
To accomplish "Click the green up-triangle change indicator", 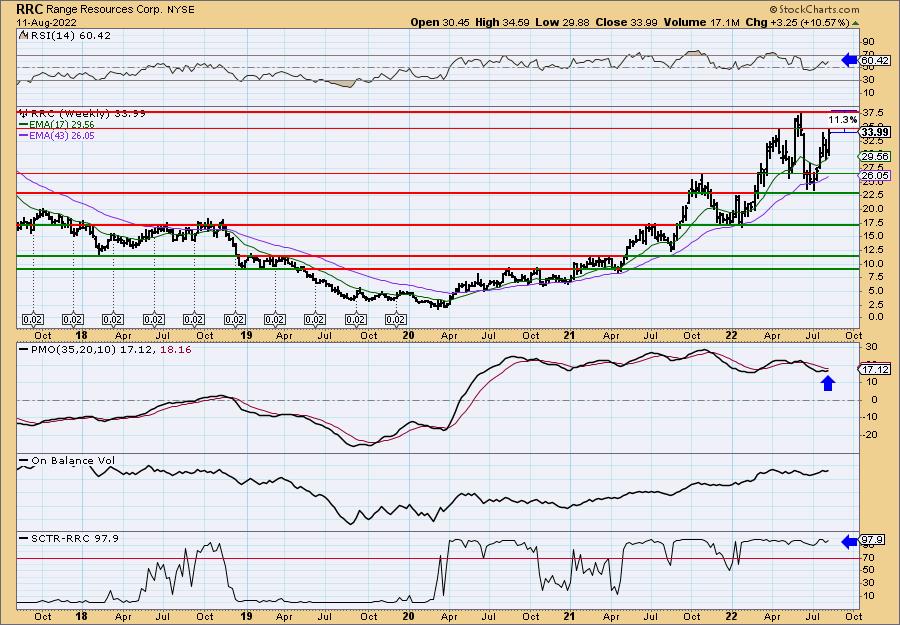I will point(856,23).
